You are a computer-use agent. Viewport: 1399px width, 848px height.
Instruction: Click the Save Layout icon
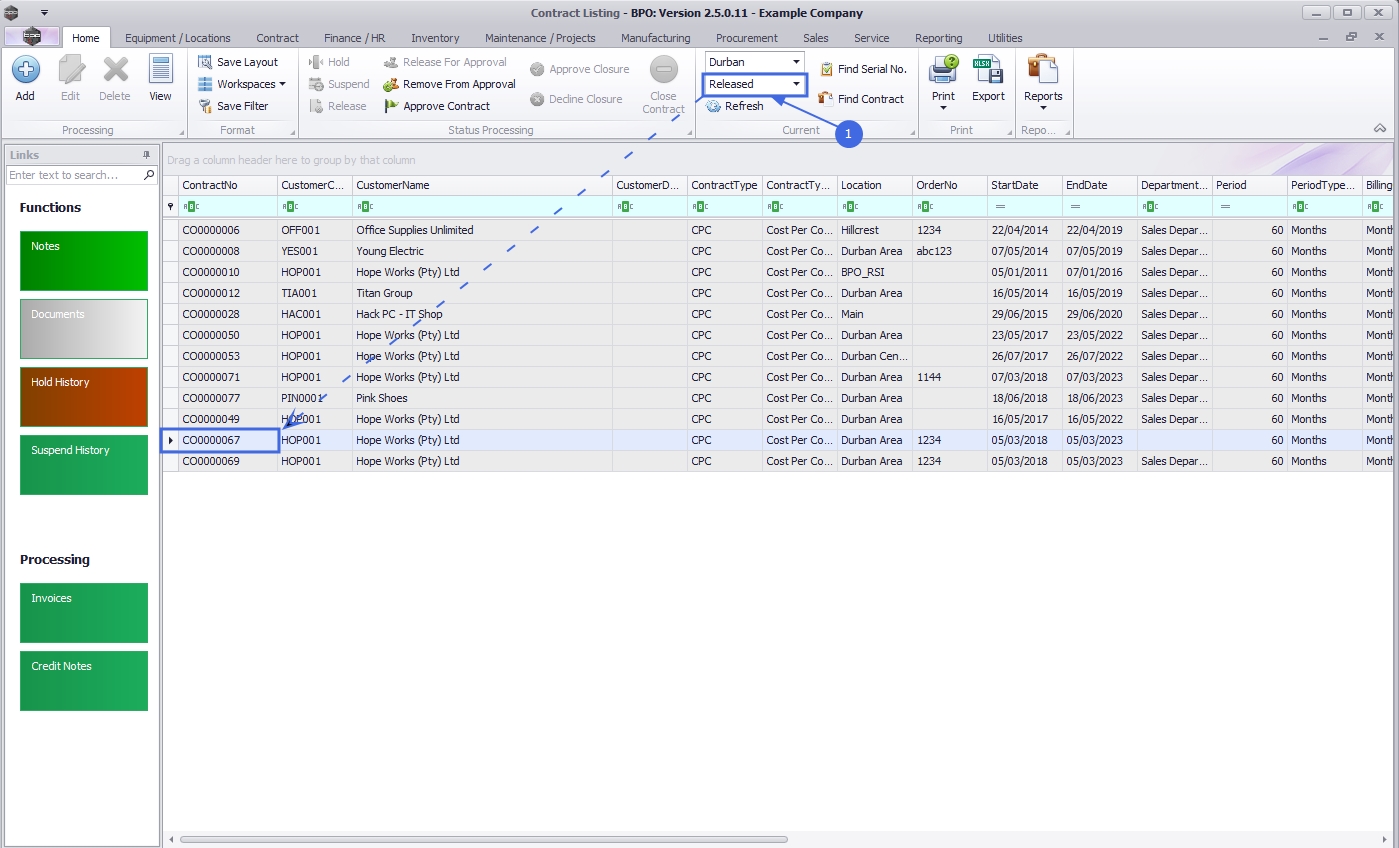point(205,62)
